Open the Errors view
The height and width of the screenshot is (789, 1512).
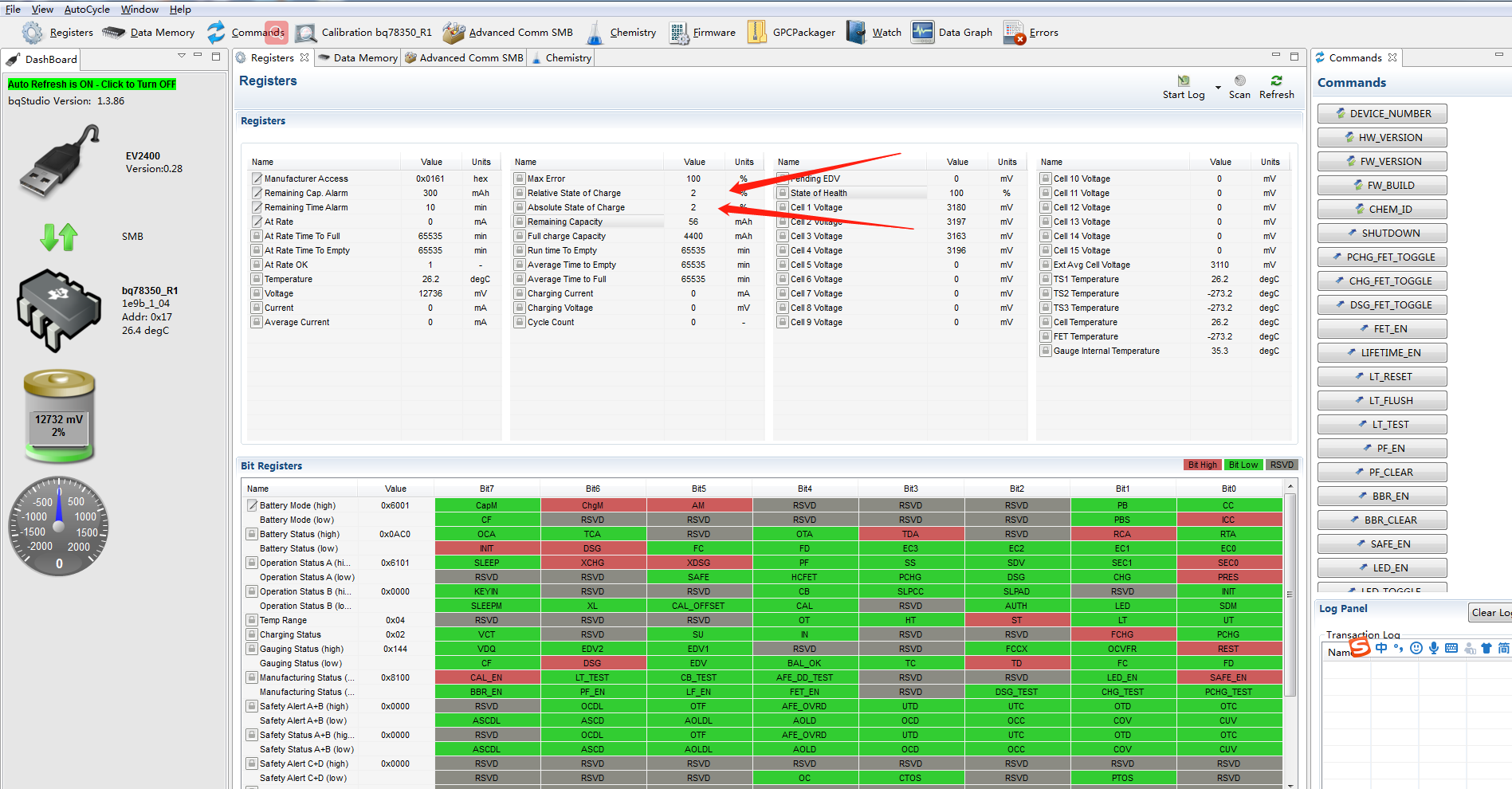[1031, 33]
